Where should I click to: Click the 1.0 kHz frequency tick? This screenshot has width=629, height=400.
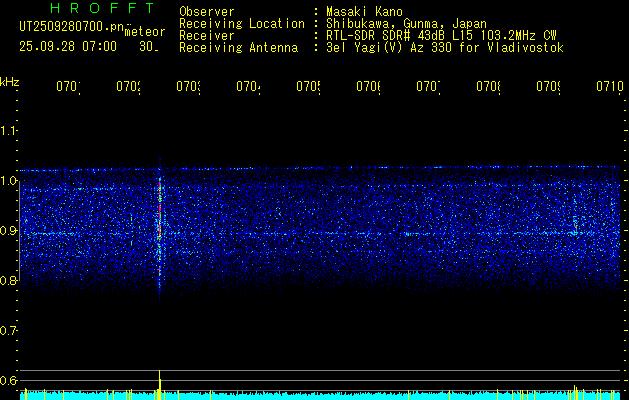[x=9, y=181]
